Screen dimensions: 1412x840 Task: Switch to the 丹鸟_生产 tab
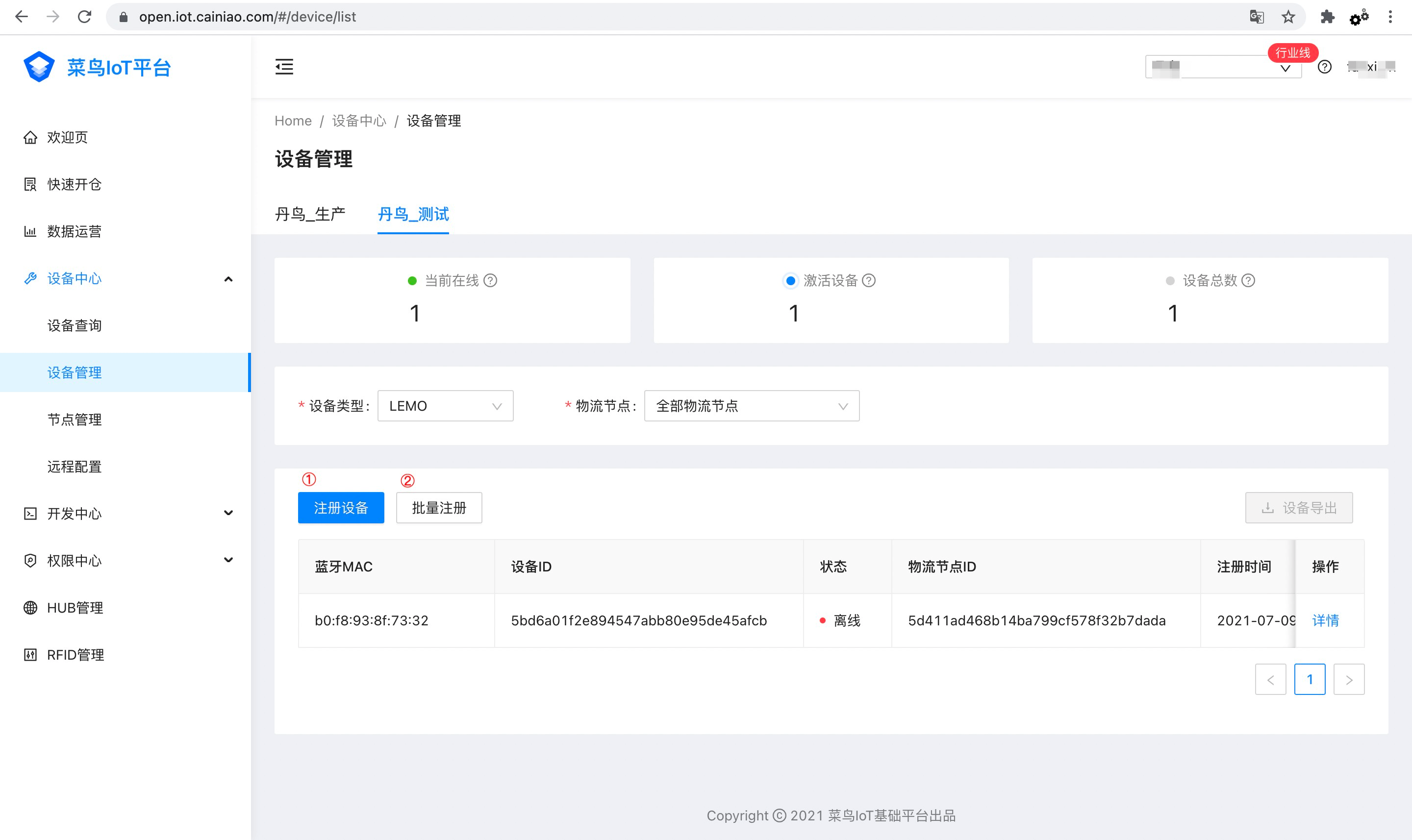click(310, 214)
